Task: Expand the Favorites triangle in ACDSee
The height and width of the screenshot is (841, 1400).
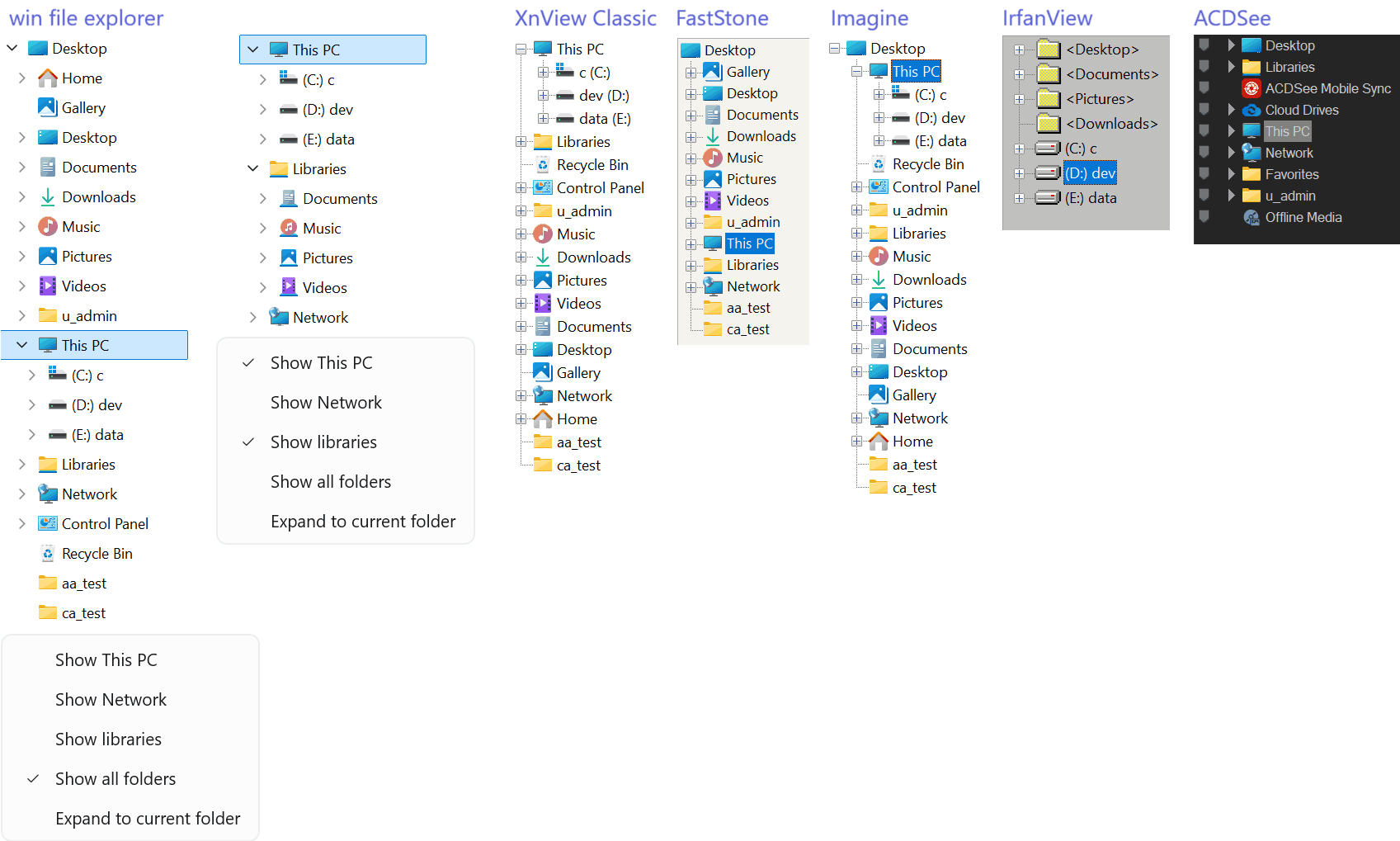Action: click(x=1231, y=174)
